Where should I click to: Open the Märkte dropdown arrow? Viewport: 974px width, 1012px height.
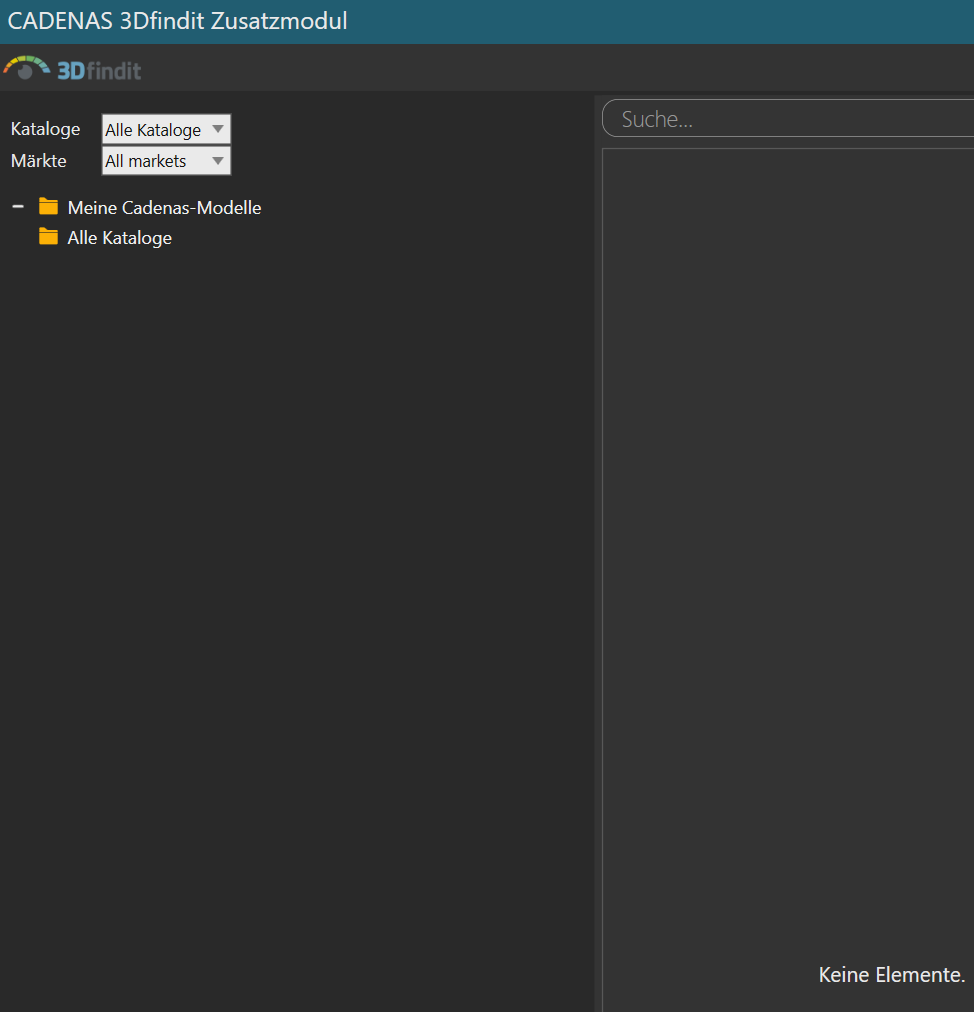tap(218, 161)
